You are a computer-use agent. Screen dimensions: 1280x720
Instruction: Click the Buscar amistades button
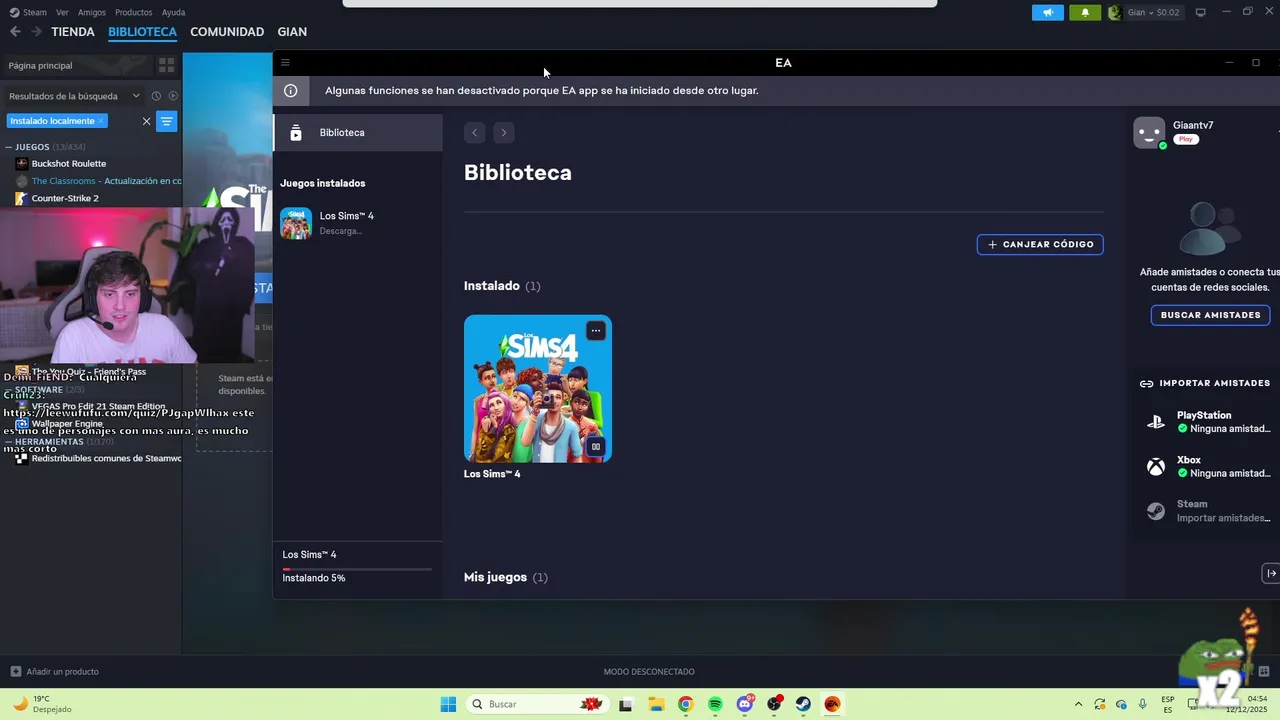(x=1210, y=315)
